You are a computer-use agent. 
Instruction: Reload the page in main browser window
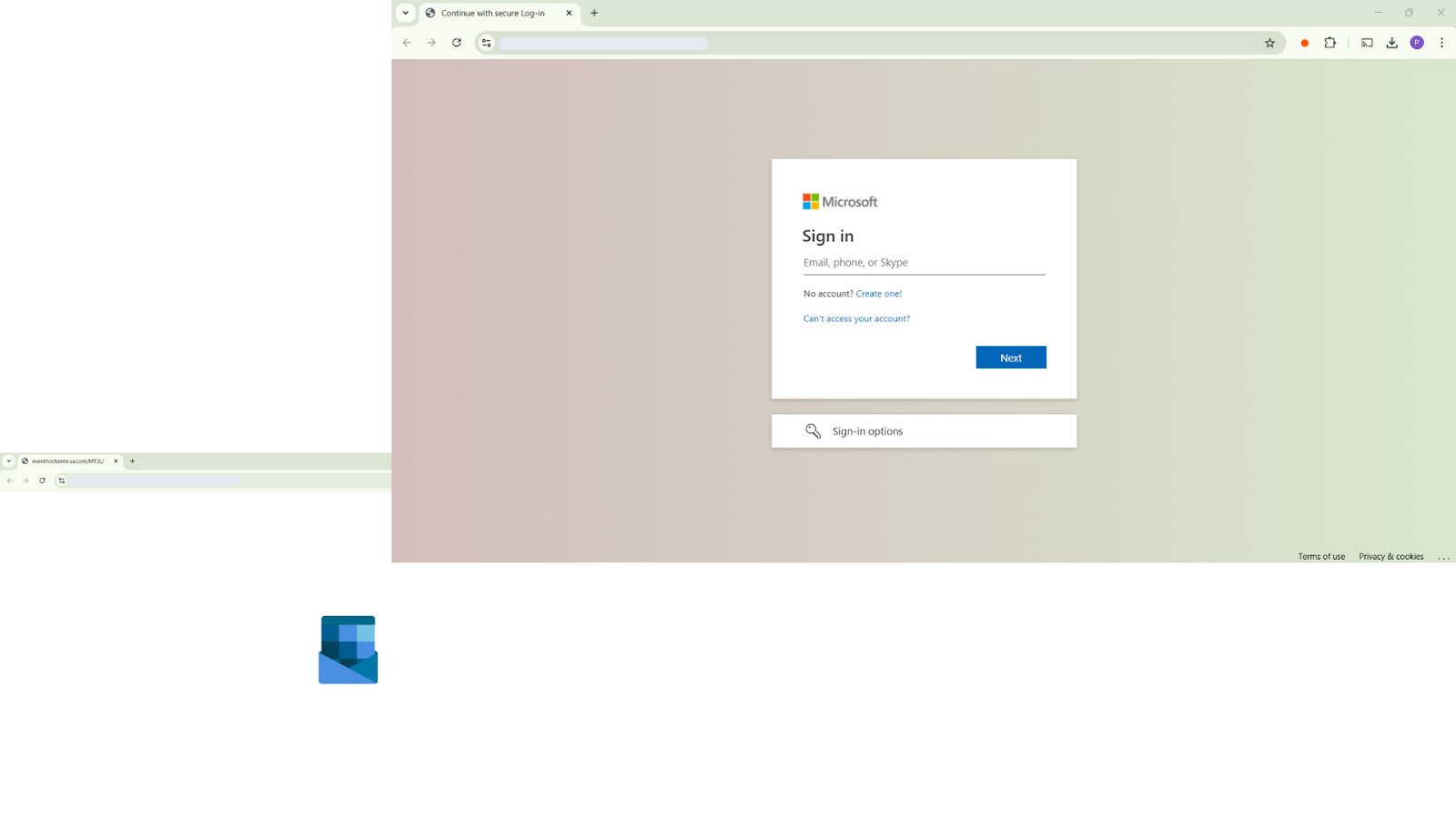[x=457, y=43]
